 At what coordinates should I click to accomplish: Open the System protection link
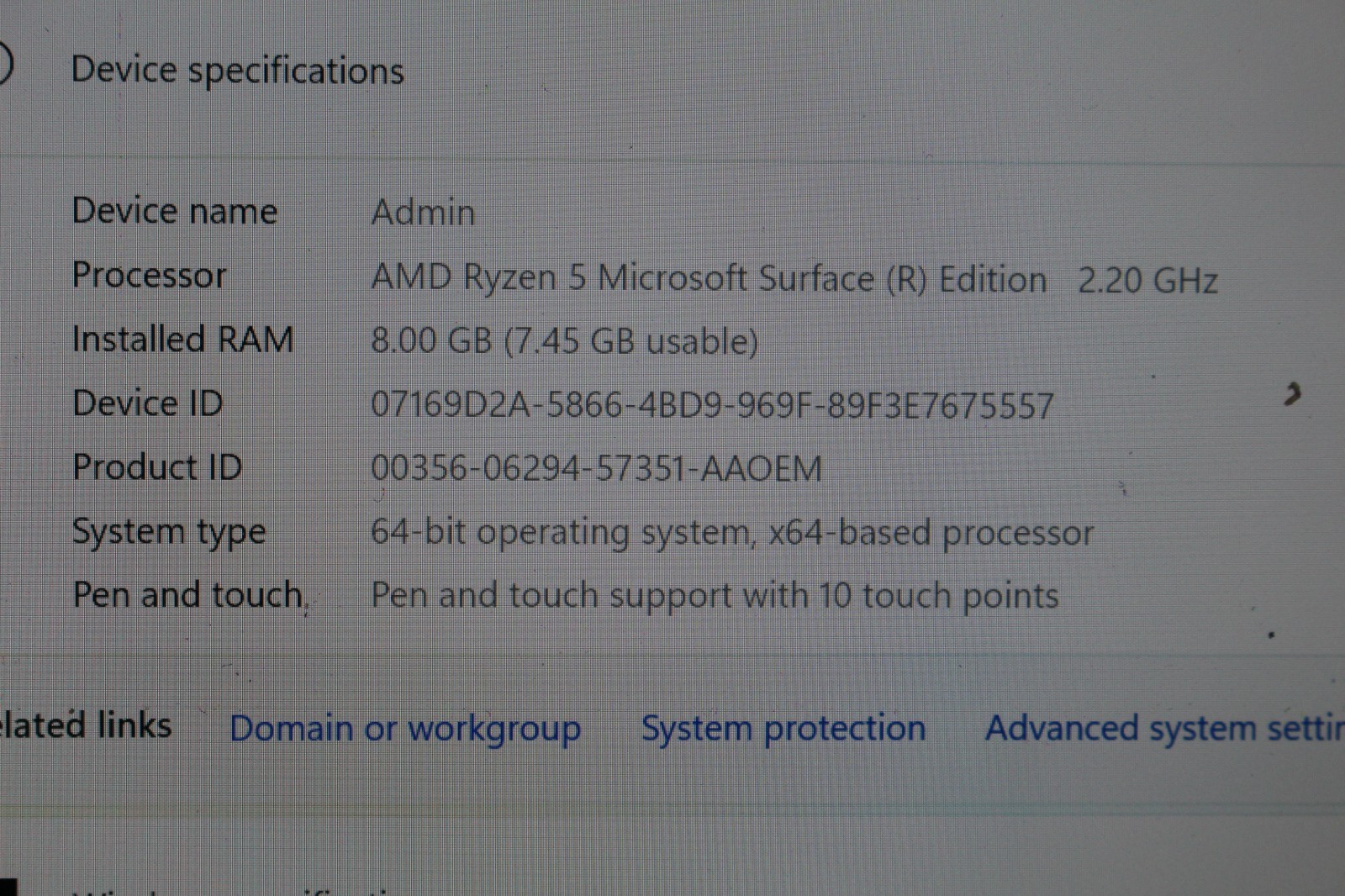tap(783, 728)
